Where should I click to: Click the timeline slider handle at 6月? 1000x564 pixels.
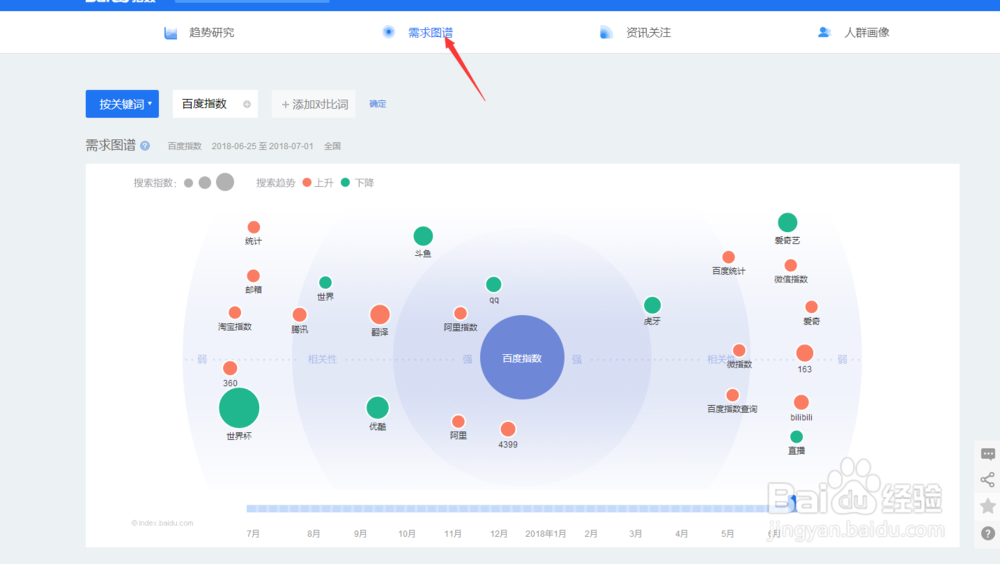[791, 504]
